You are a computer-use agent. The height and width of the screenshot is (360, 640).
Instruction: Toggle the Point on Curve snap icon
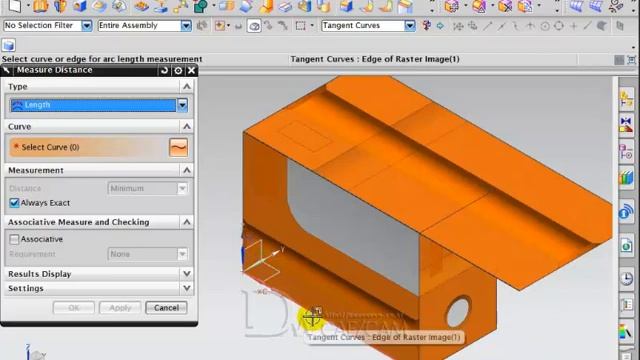point(587,26)
